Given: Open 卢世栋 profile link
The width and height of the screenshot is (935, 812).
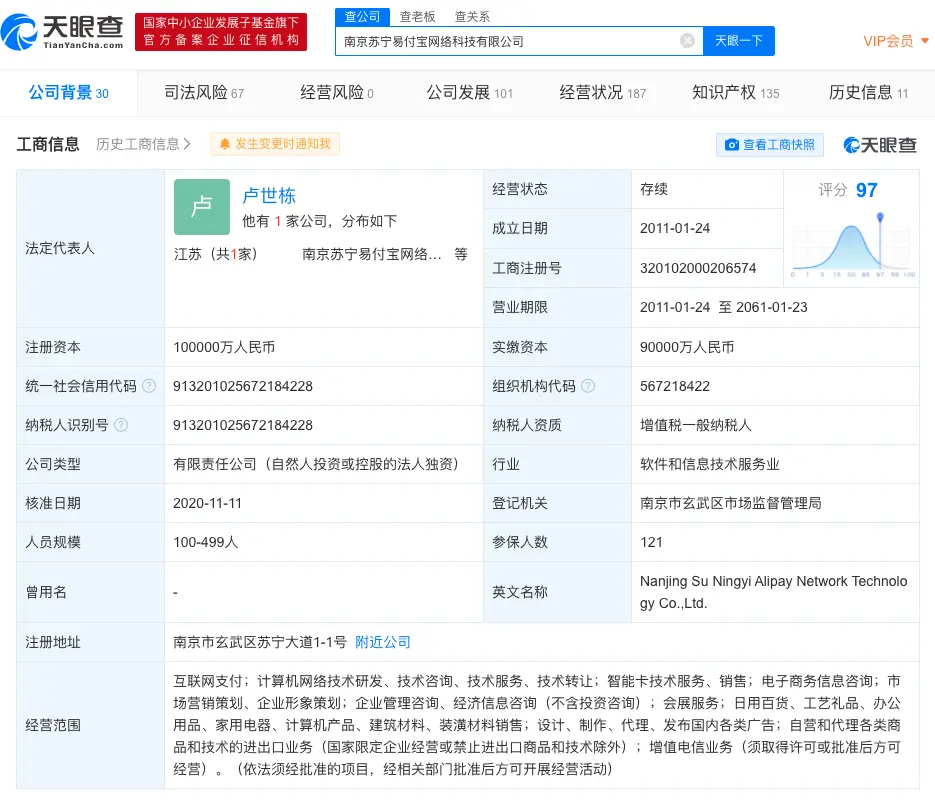Looking at the screenshot, I should tap(269, 195).
